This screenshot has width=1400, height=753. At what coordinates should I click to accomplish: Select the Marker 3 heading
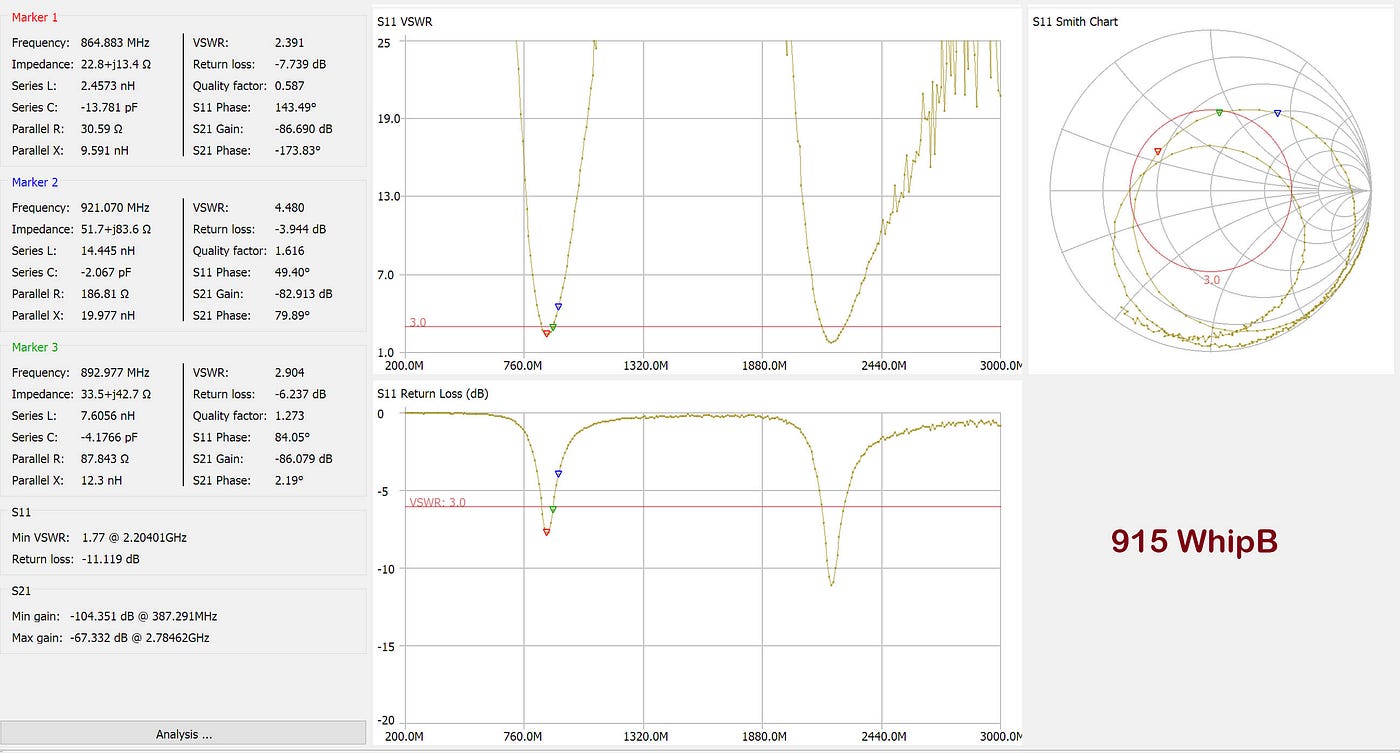click(35, 347)
